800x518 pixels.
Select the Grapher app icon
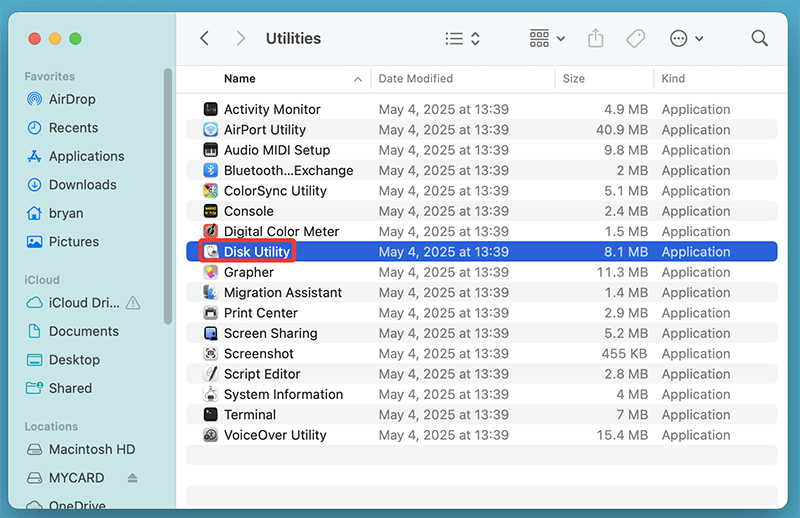point(211,272)
